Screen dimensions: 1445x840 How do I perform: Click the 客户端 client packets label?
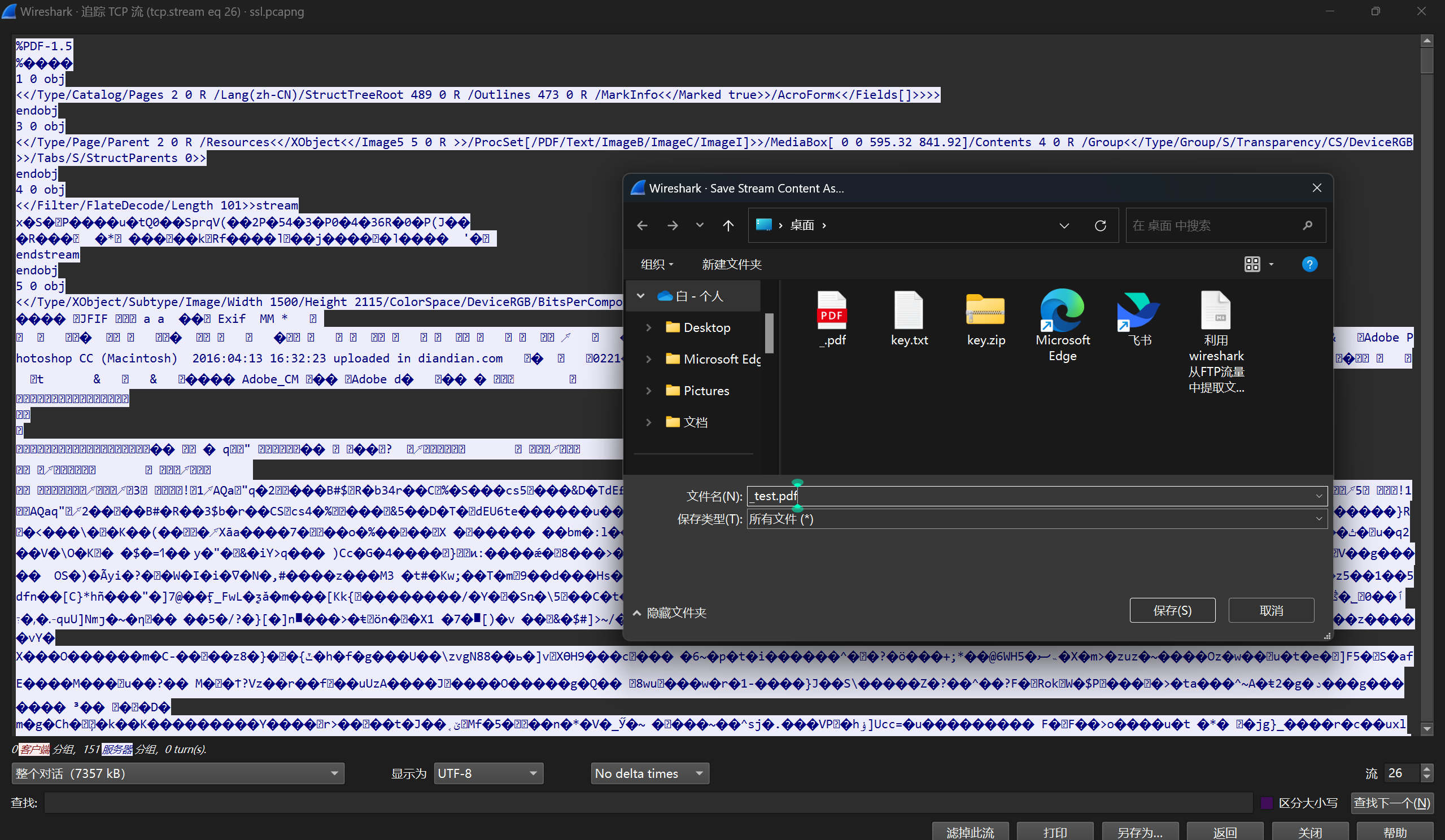coord(35,749)
